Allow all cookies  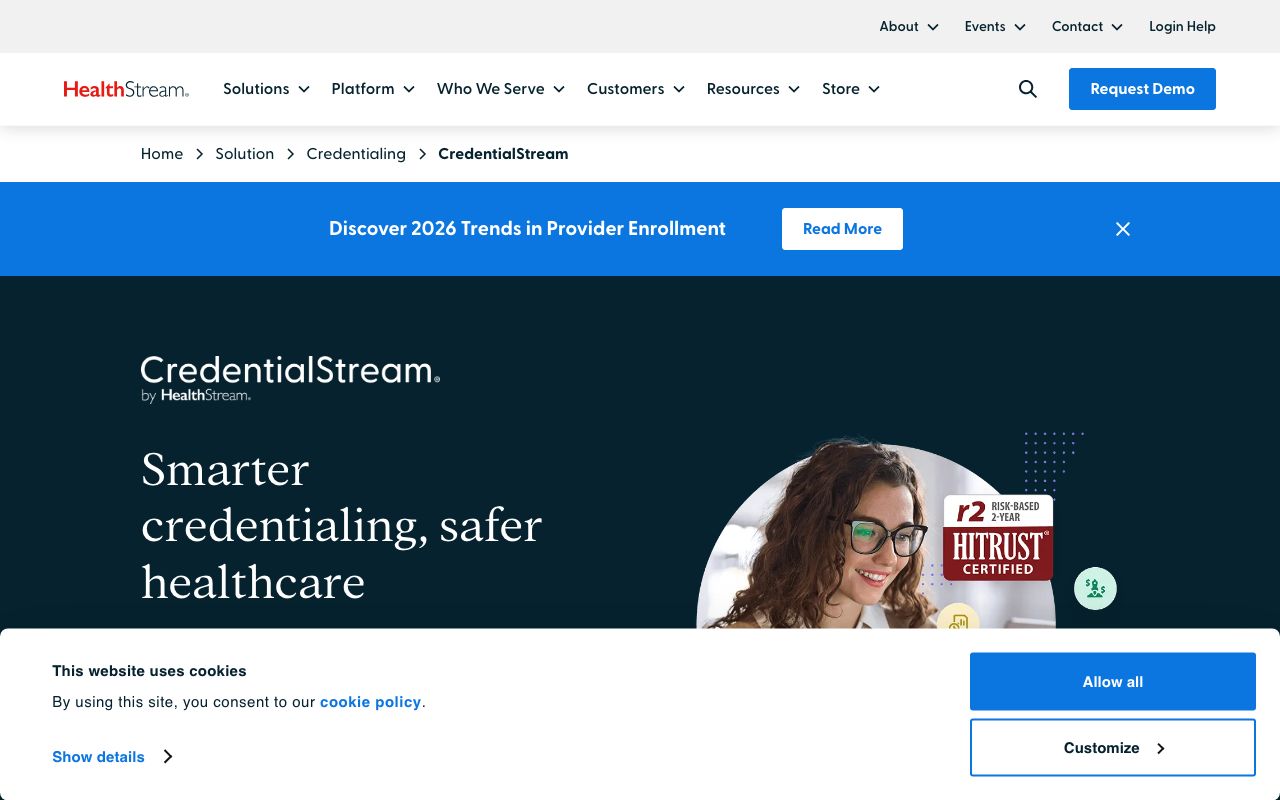pos(1113,682)
